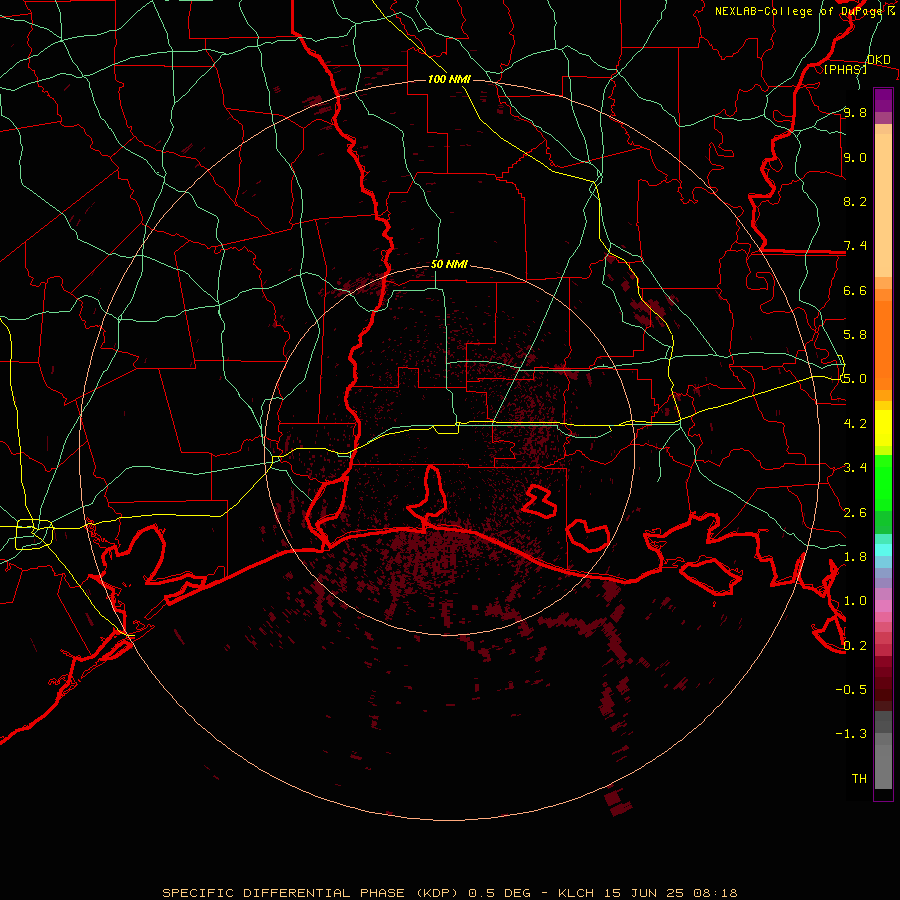The height and width of the screenshot is (900, 900).
Task: Click the 100 NMI range ring label
Action: click(x=449, y=79)
